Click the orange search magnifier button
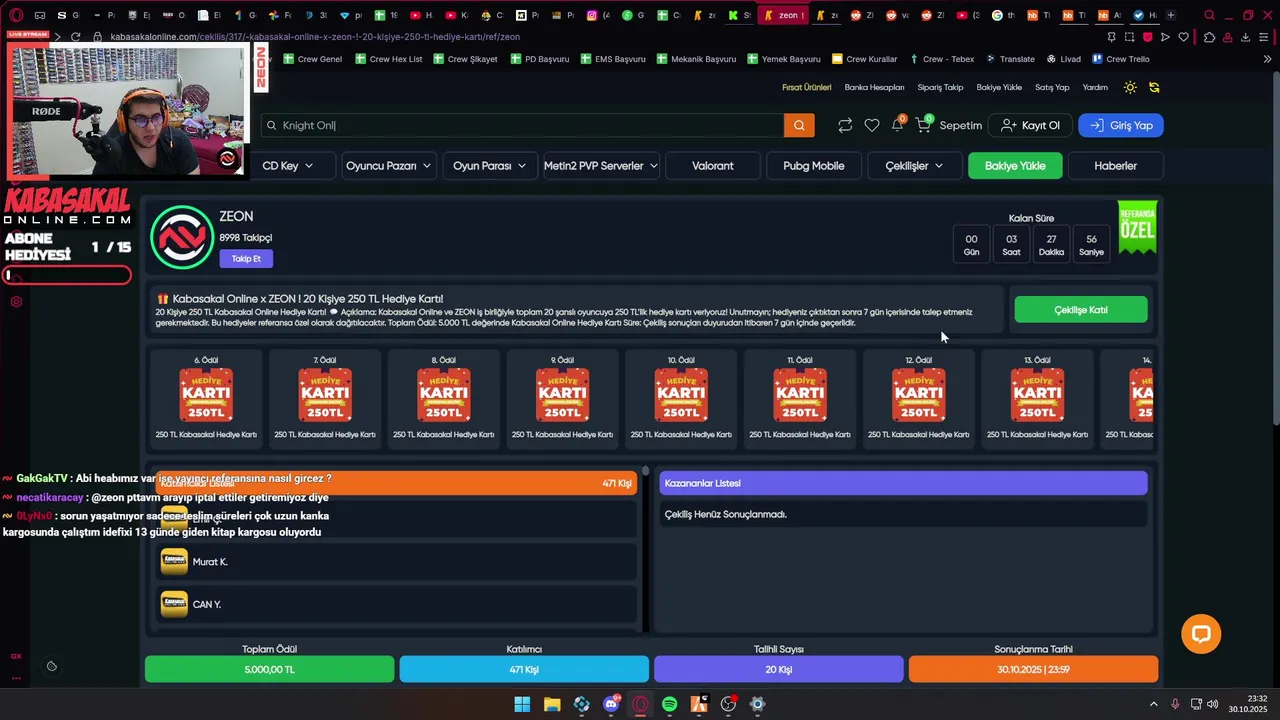Screen dimensions: 1280x720 tap(799, 125)
